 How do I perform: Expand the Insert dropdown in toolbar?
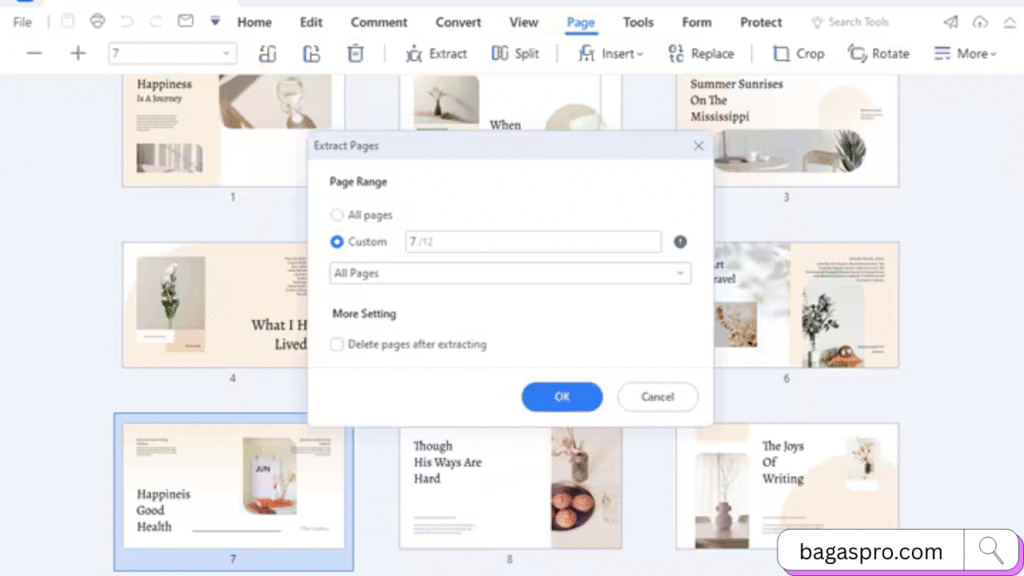click(x=611, y=54)
